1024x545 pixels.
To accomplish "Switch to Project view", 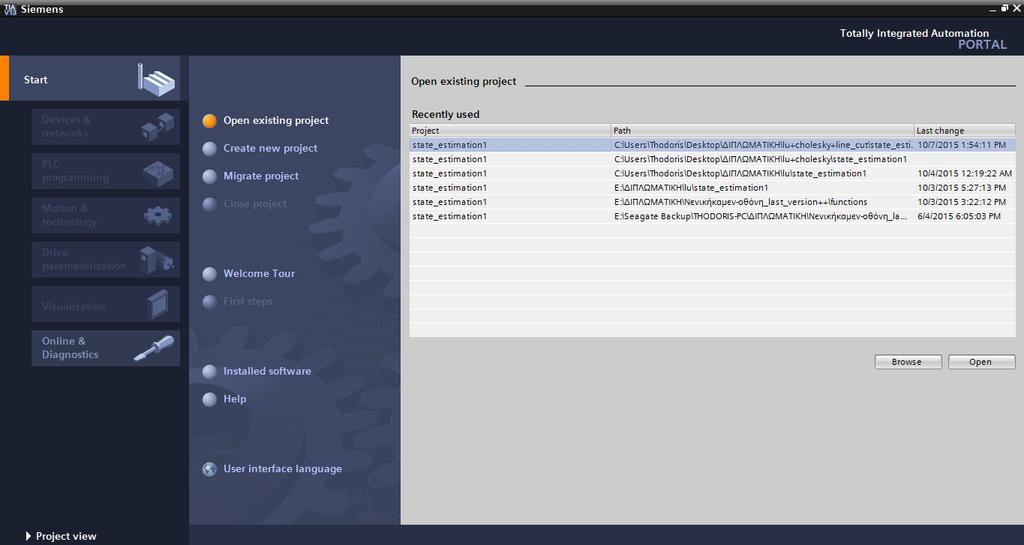I will coord(66,536).
